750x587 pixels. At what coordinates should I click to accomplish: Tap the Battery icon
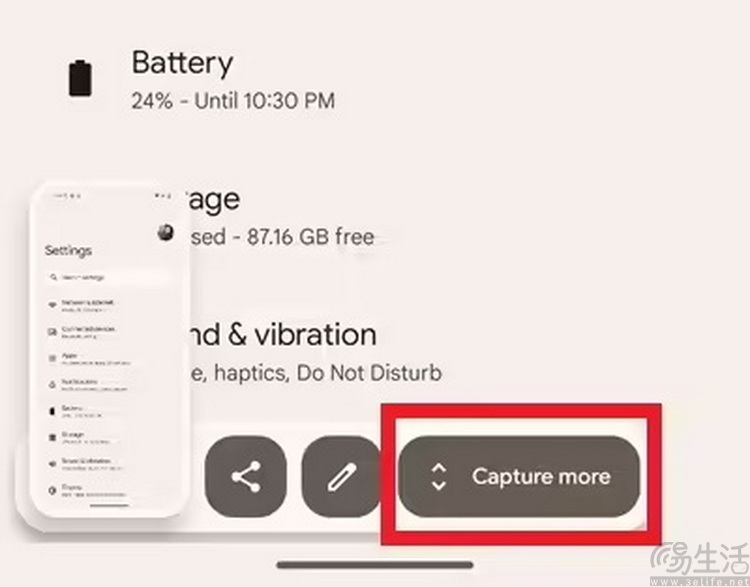coord(80,78)
